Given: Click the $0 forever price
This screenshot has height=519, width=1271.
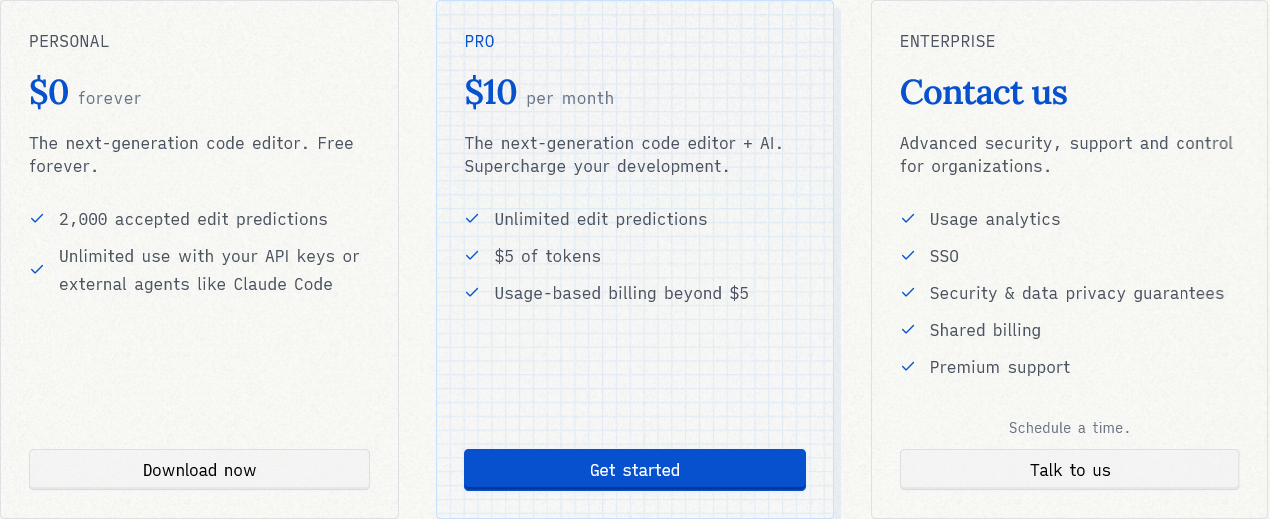Looking at the screenshot, I should click(x=85, y=94).
